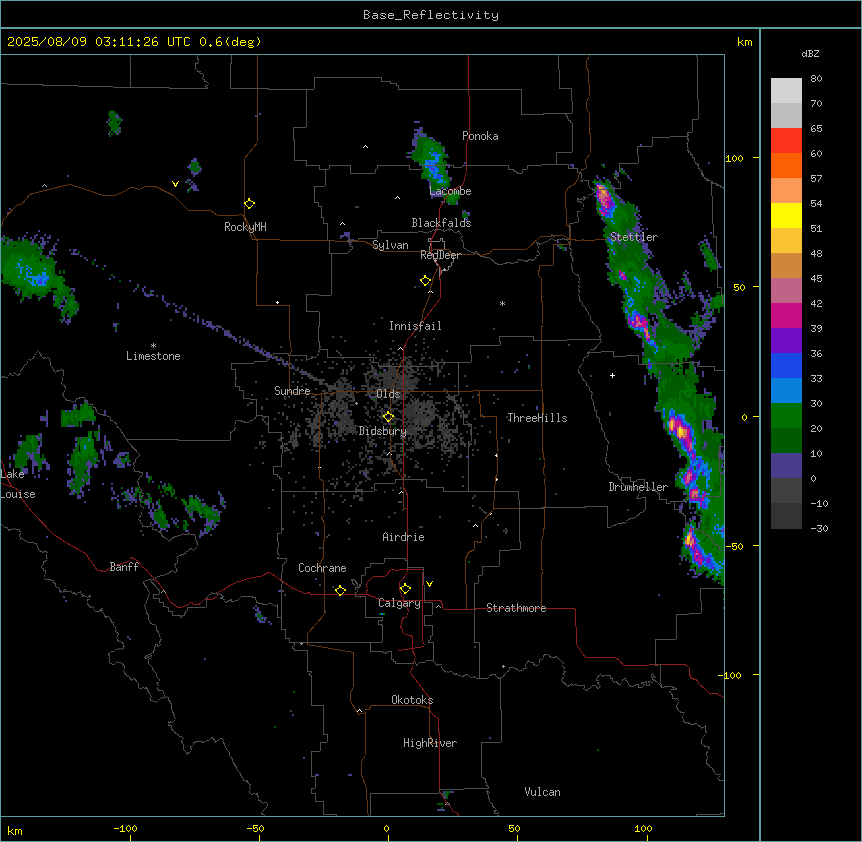Click the 39 dBZ purple legend swatch
Screen dimensions: 862x842
coord(786,340)
